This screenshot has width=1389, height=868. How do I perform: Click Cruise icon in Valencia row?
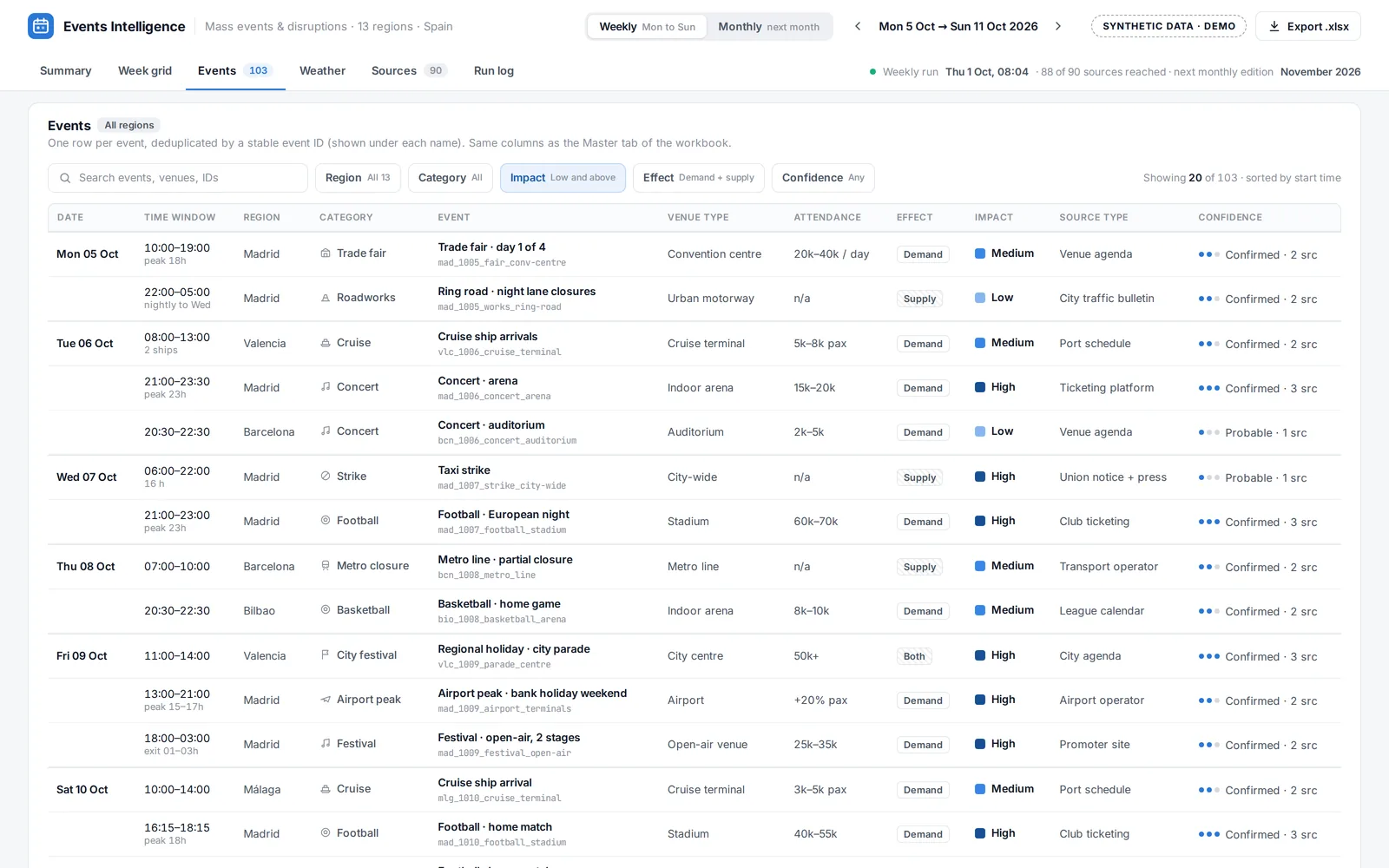[x=326, y=343]
